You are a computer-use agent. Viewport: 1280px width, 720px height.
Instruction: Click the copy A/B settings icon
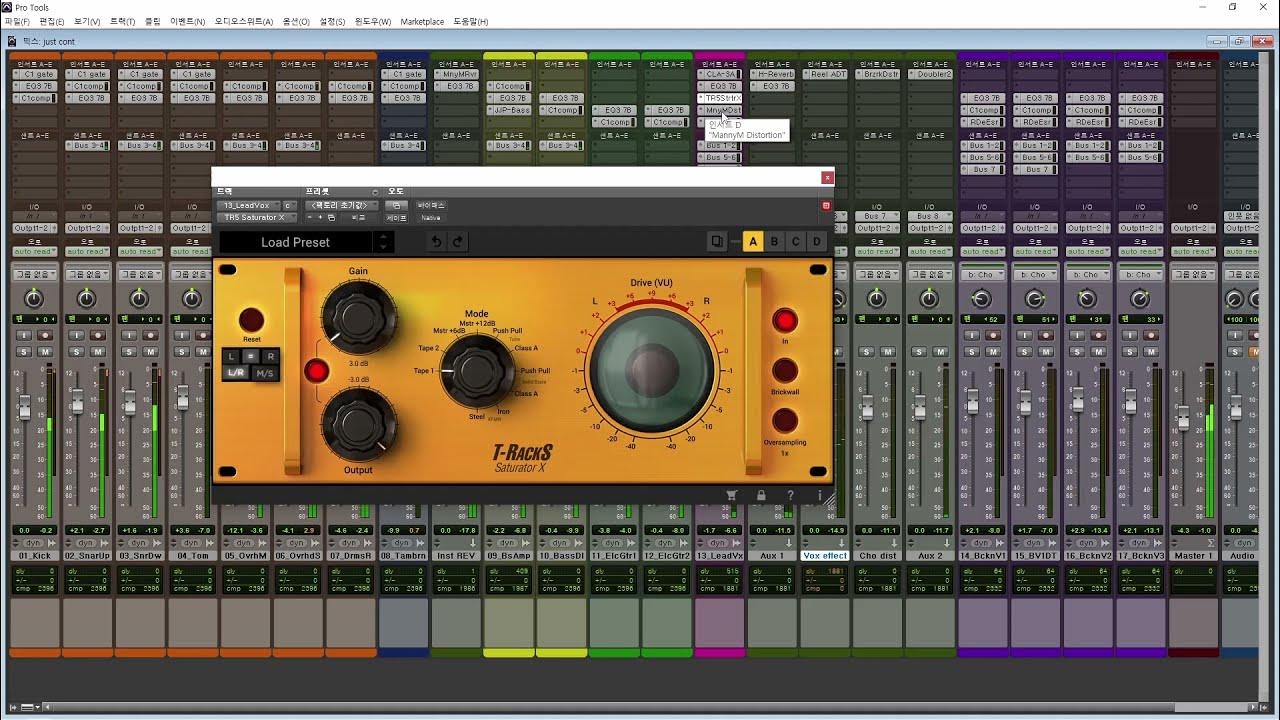717,242
